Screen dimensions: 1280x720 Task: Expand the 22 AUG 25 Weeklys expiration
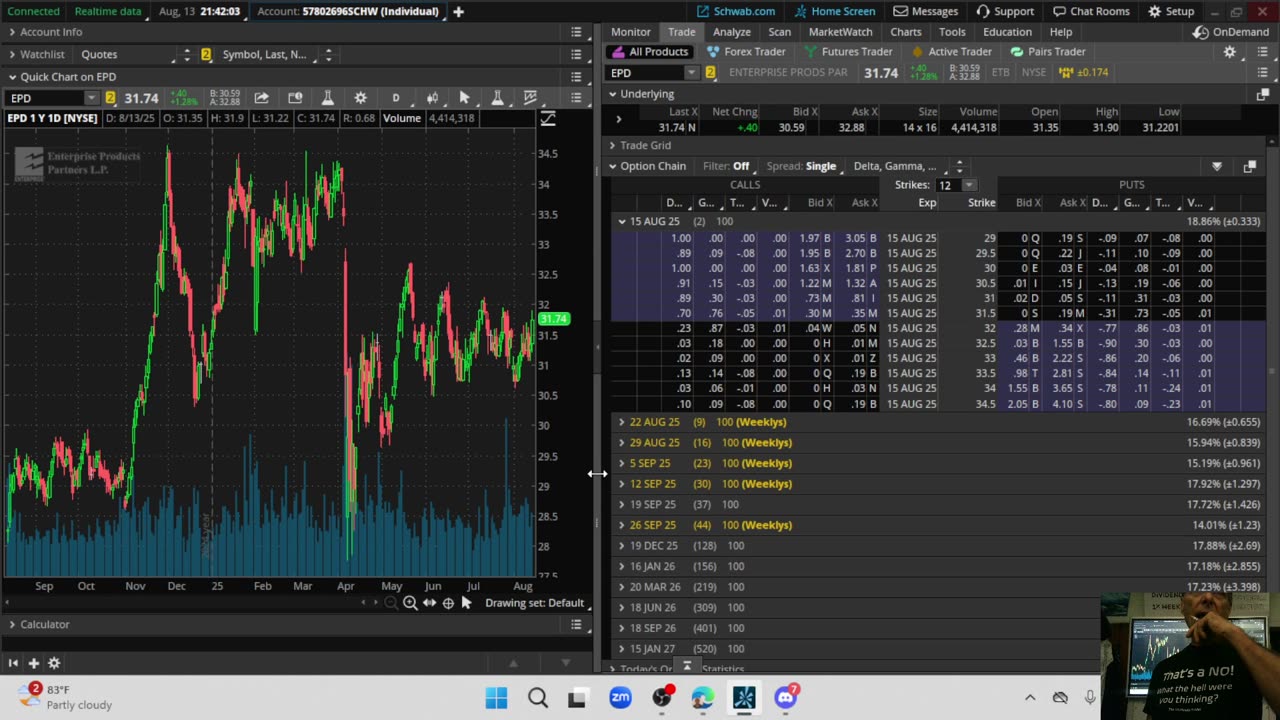pos(622,422)
